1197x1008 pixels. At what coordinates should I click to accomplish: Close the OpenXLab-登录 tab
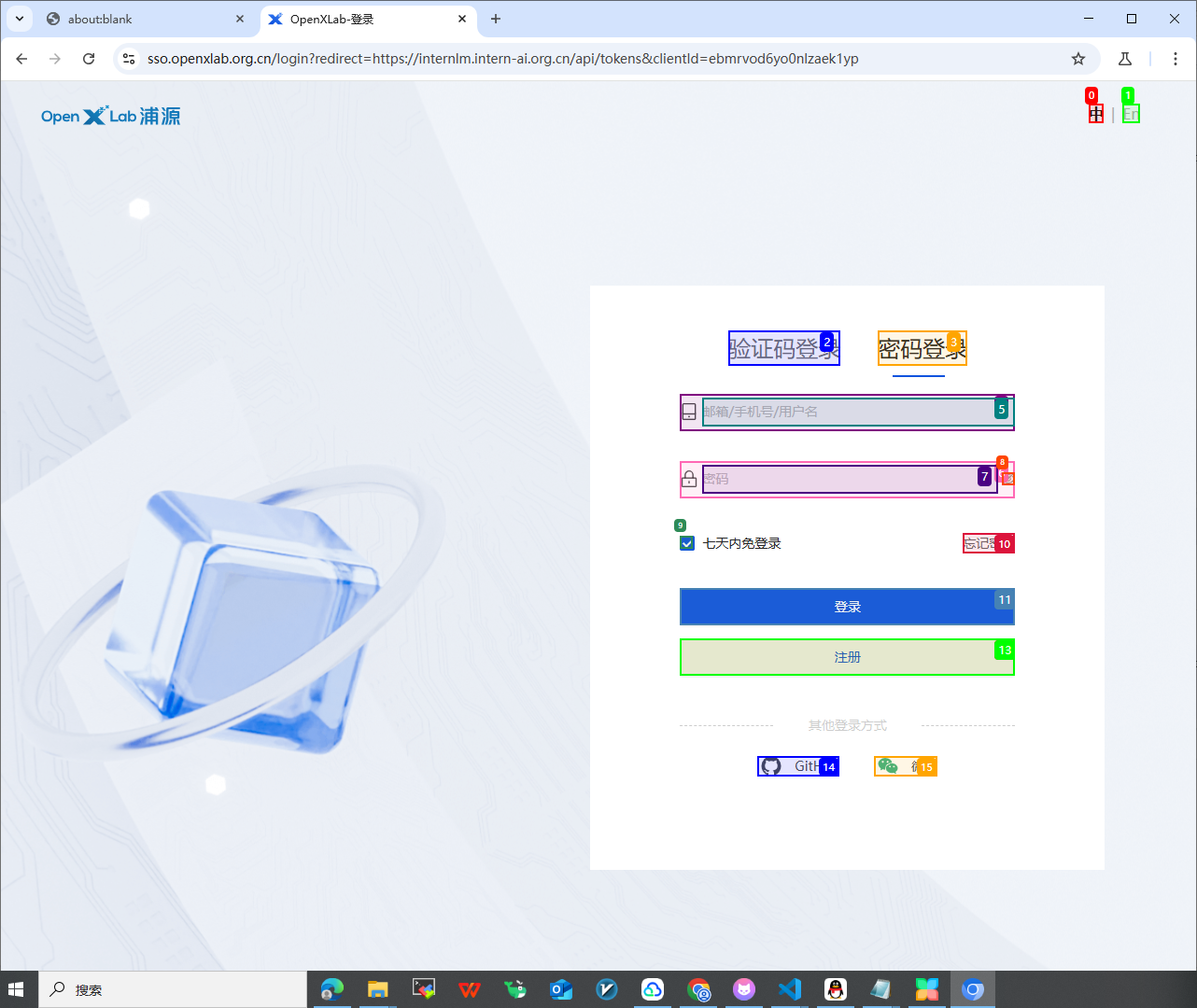[462, 19]
